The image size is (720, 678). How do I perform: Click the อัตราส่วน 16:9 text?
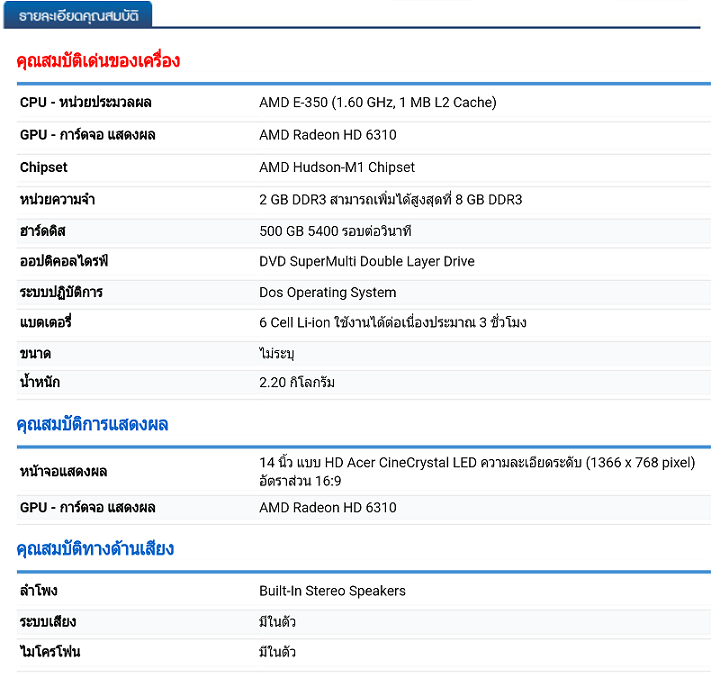click(x=300, y=481)
